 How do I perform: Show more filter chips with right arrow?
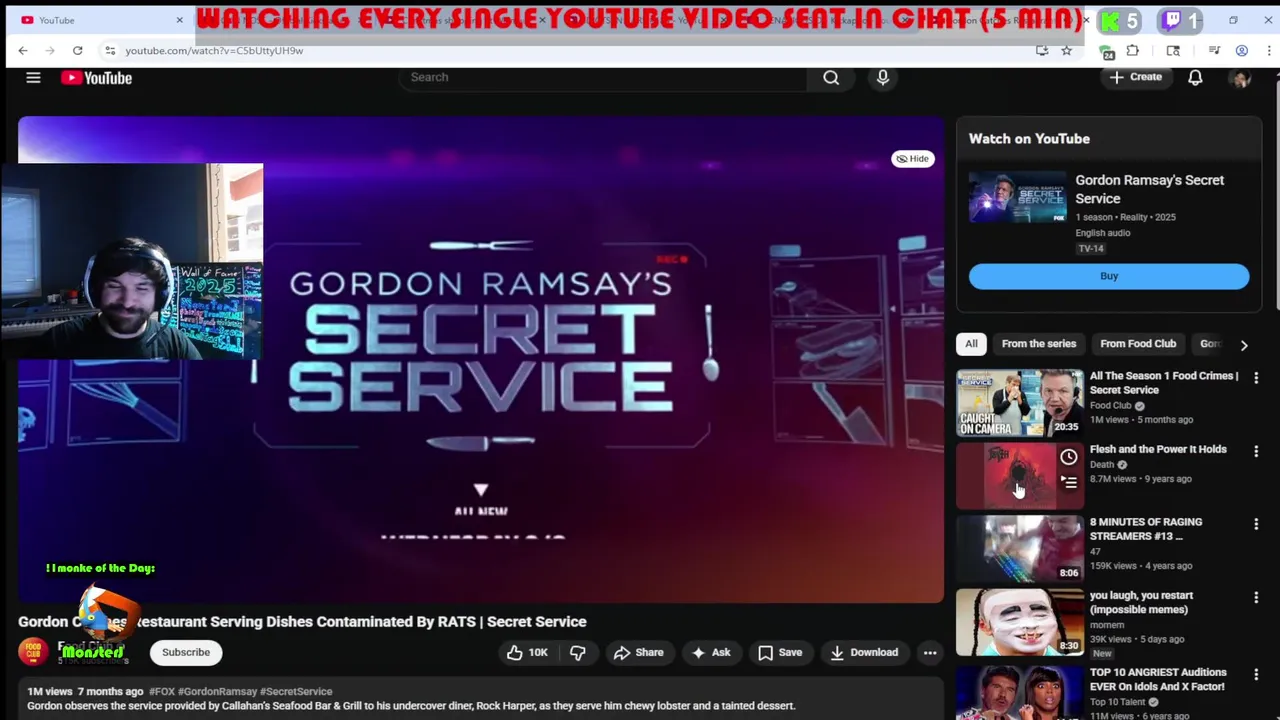[x=1244, y=344]
